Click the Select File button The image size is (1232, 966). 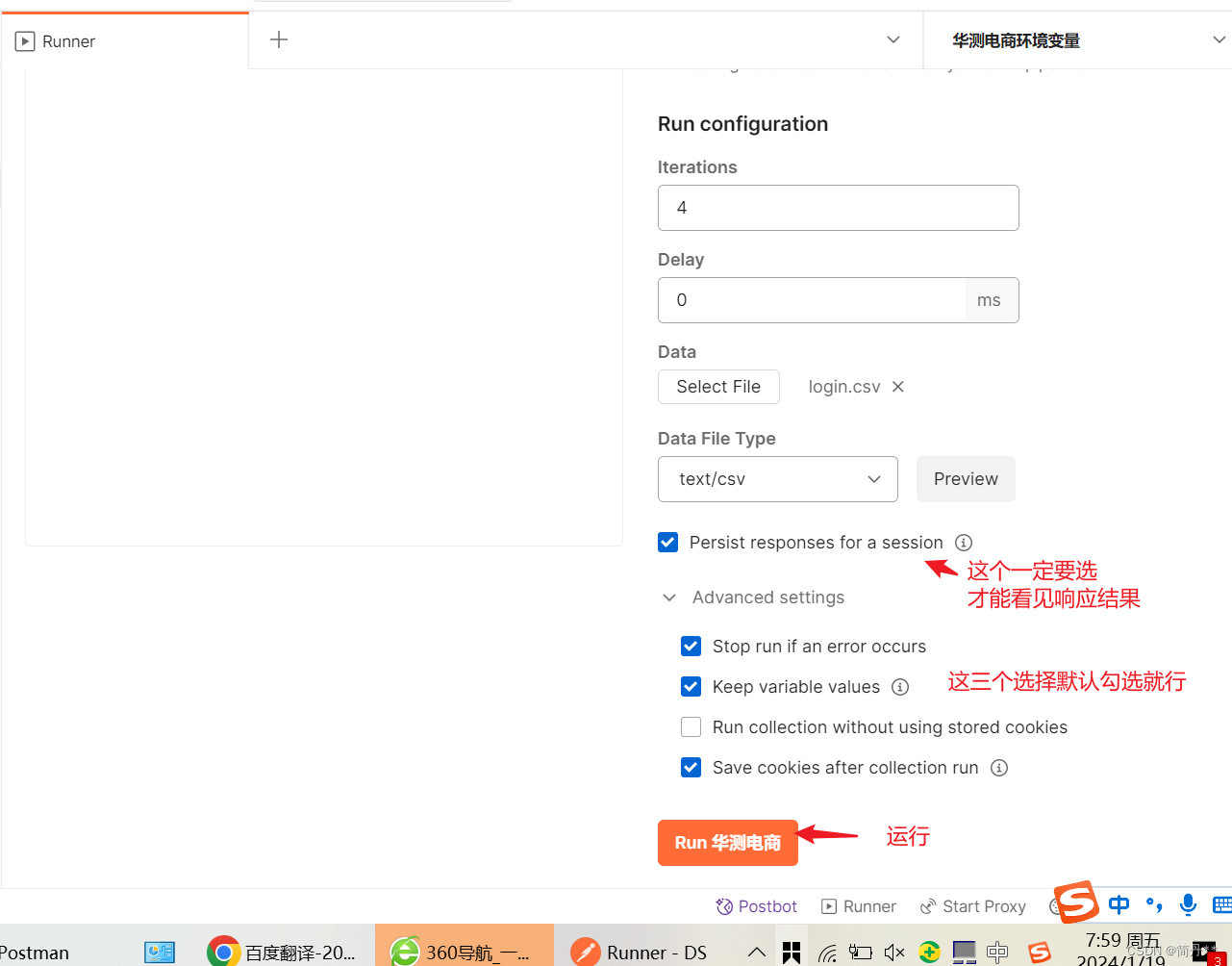click(718, 387)
